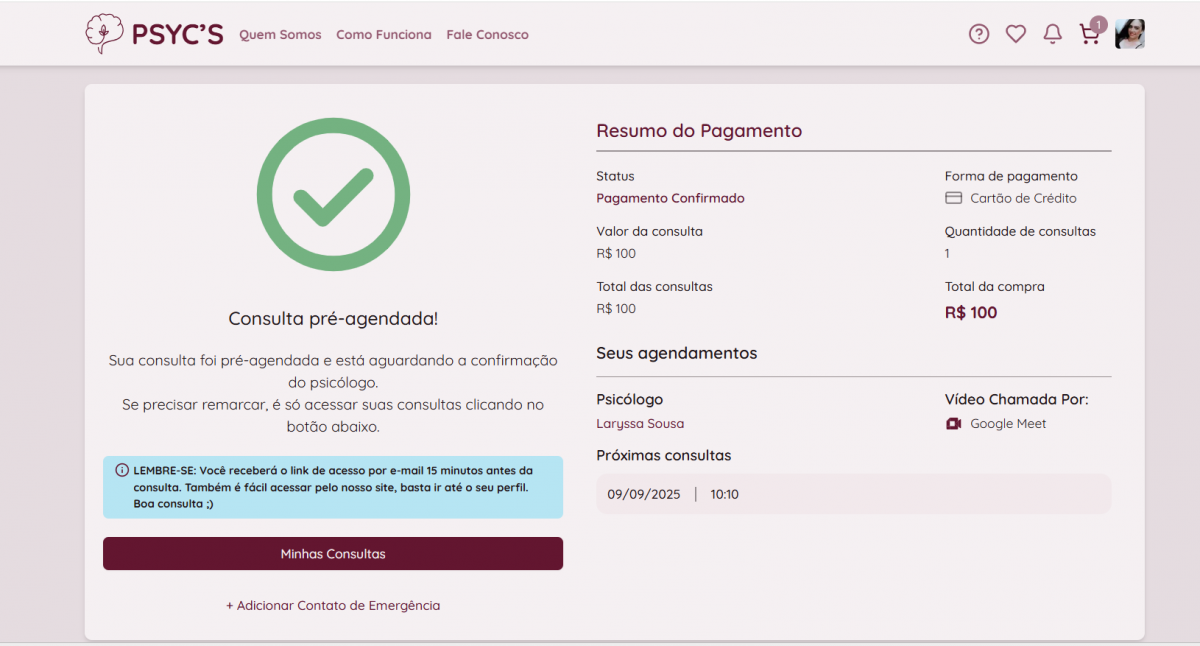Open notifications bell icon
This screenshot has width=1200, height=646.
(x=1052, y=34)
